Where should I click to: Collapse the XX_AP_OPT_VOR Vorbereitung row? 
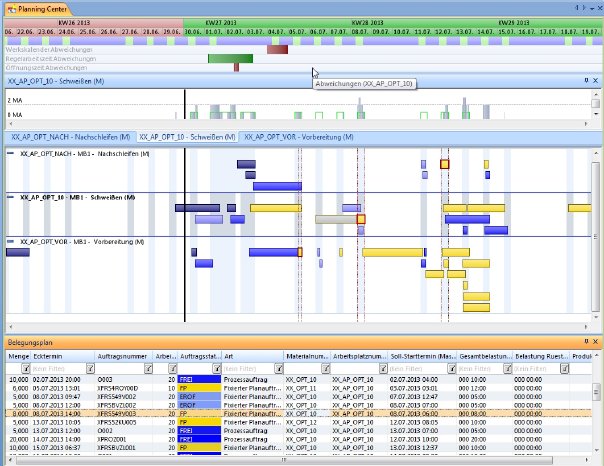[x=10, y=241]
